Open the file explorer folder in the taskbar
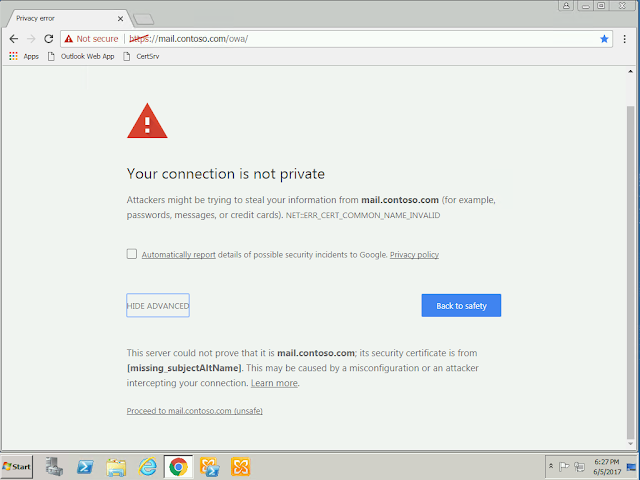The image size is (640, 480). click(x=116, y=467)
